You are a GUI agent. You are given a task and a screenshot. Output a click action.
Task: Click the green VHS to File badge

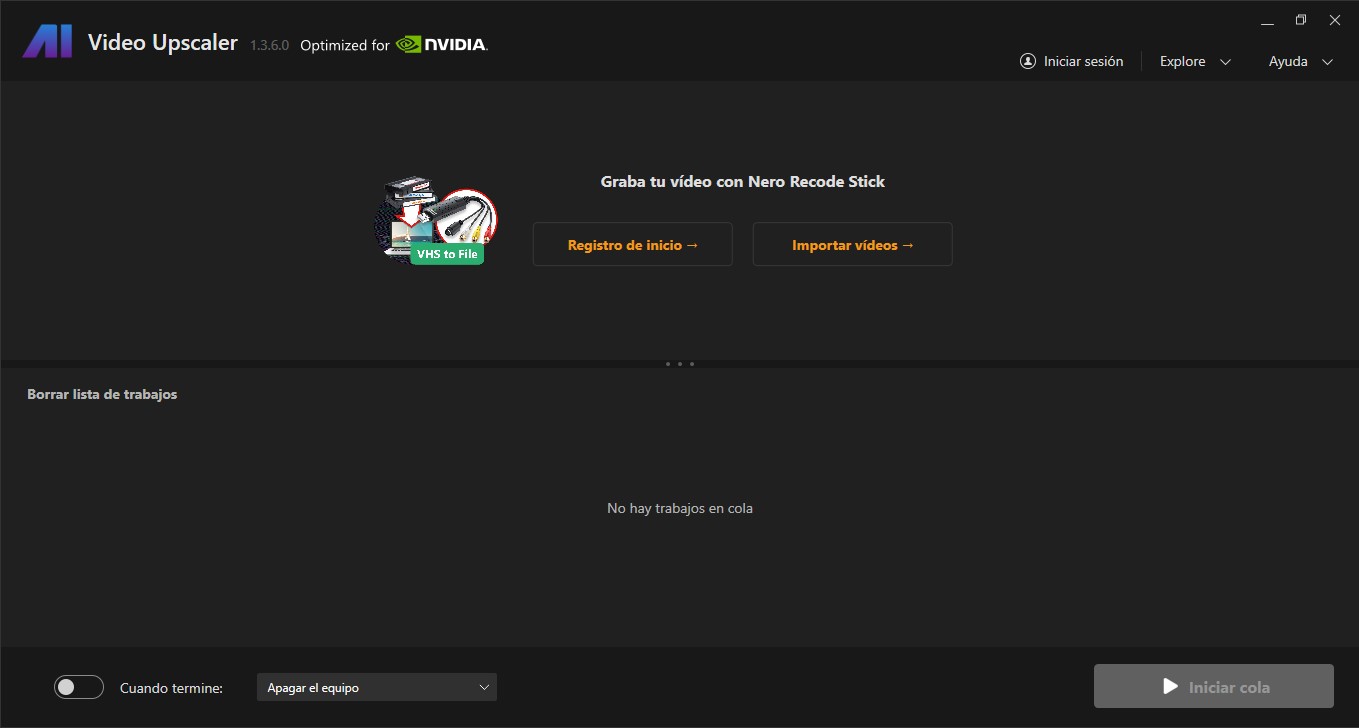click(x=447, y=254)
